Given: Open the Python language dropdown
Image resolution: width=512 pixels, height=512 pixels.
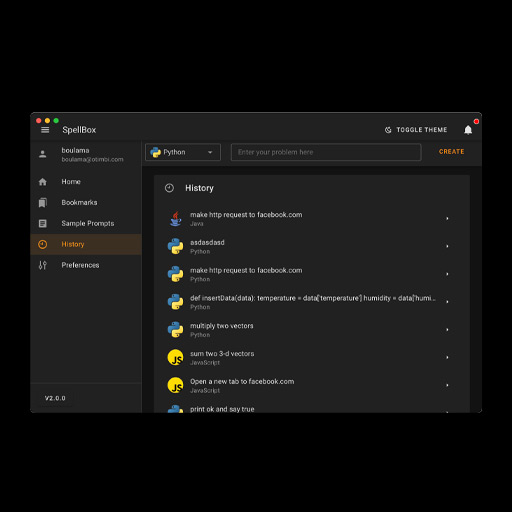Looking at the screenshot, I should (183, 152).
